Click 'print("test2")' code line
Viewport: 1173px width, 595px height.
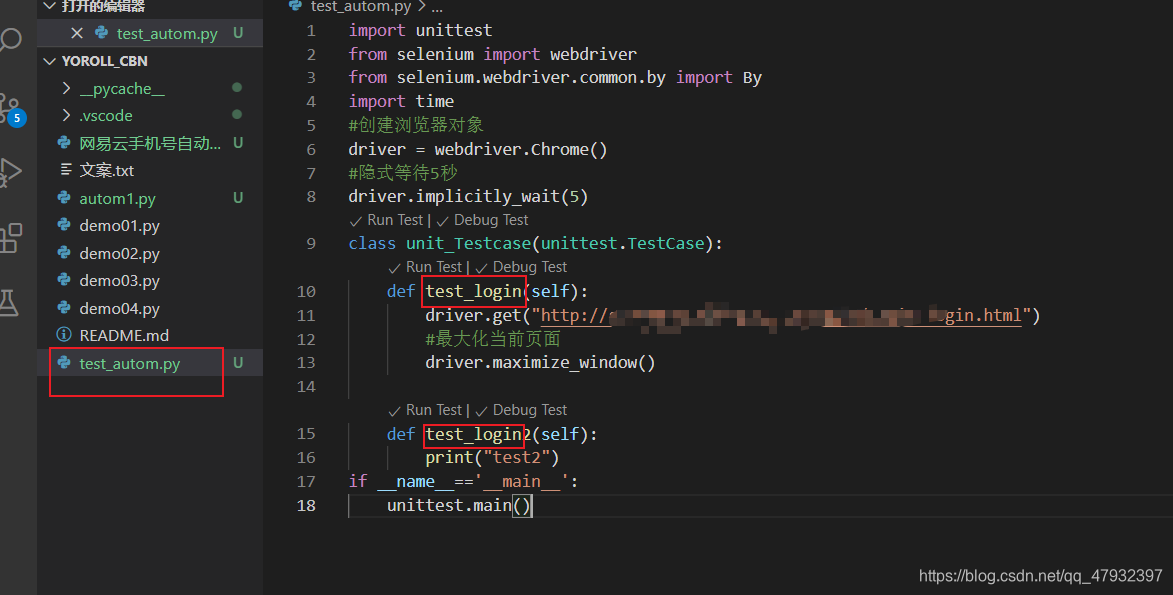[x=492, y=457]
